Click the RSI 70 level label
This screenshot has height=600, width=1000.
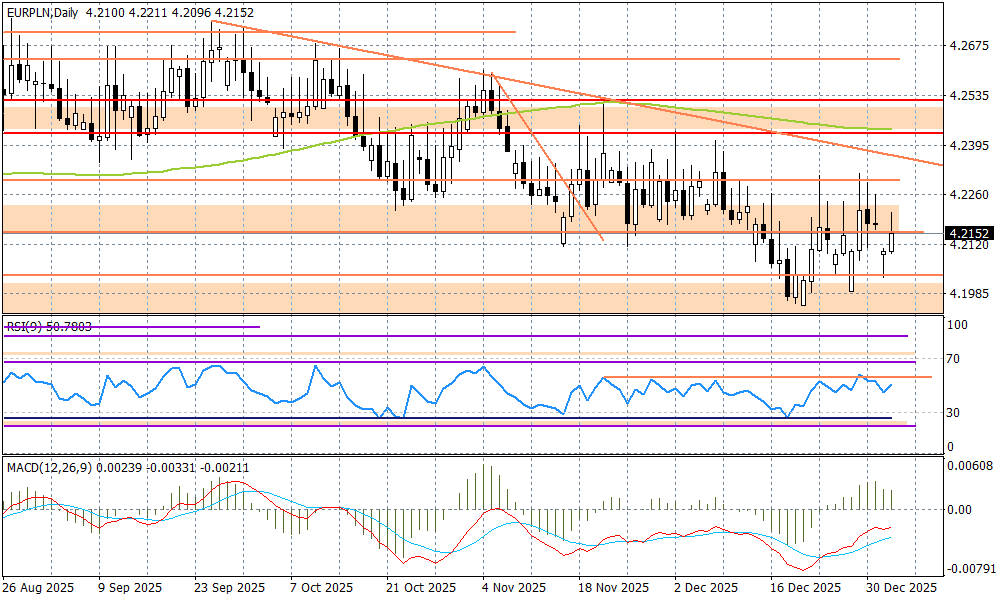[x=956, y=359]
